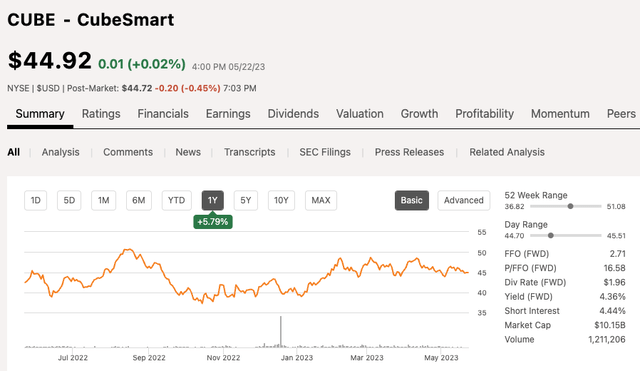Show Comments feed
This screenshot has width=640, height=371.
pos(128,152)
